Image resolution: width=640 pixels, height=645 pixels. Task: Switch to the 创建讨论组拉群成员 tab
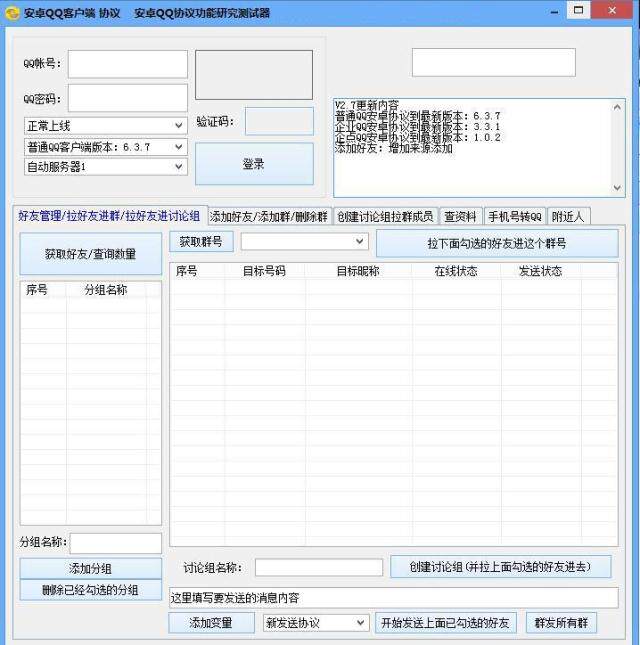click(385, 216)
